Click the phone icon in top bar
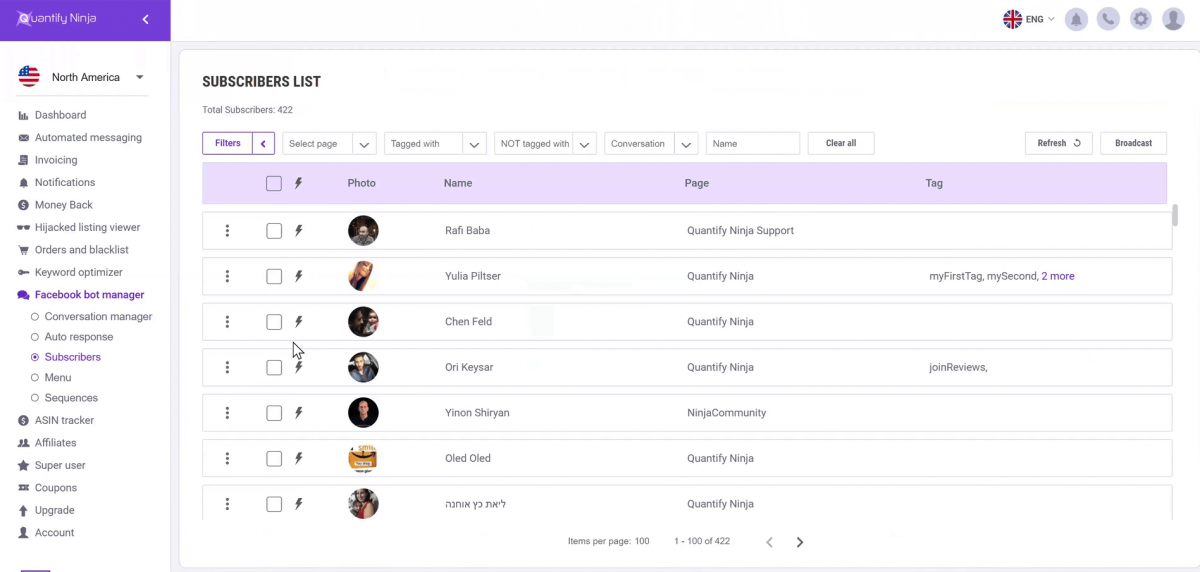The height and width of the screenshot is (572, 1200). [x=1108, y=19]
